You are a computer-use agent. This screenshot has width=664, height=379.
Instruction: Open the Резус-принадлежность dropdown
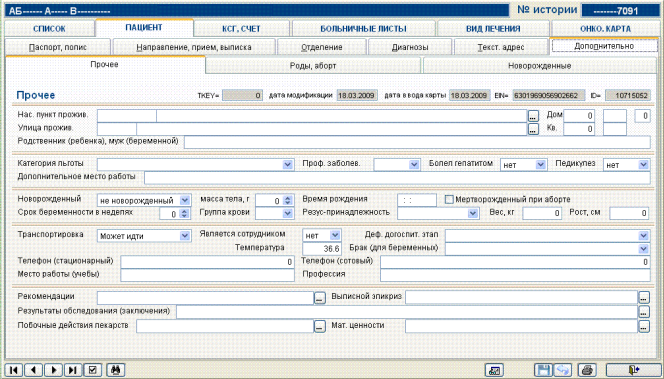click(x=473, y=213)
